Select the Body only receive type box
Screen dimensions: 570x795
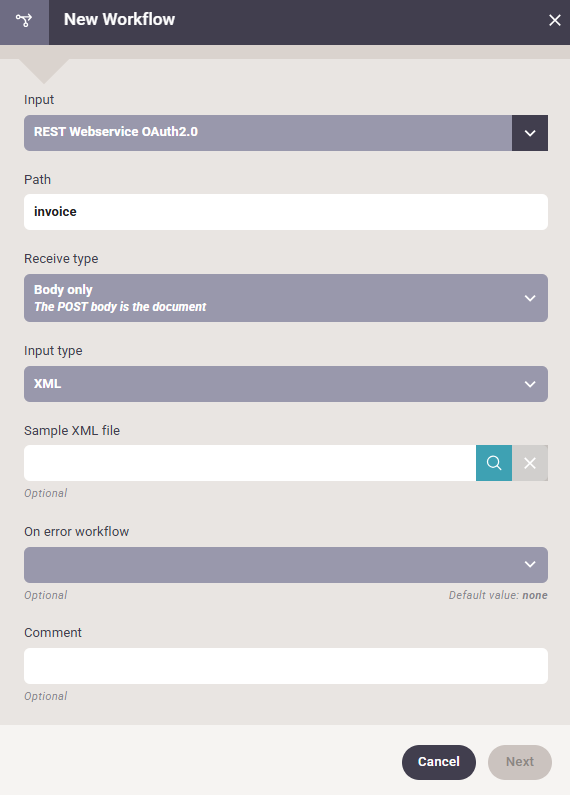[x=286, y=298]
